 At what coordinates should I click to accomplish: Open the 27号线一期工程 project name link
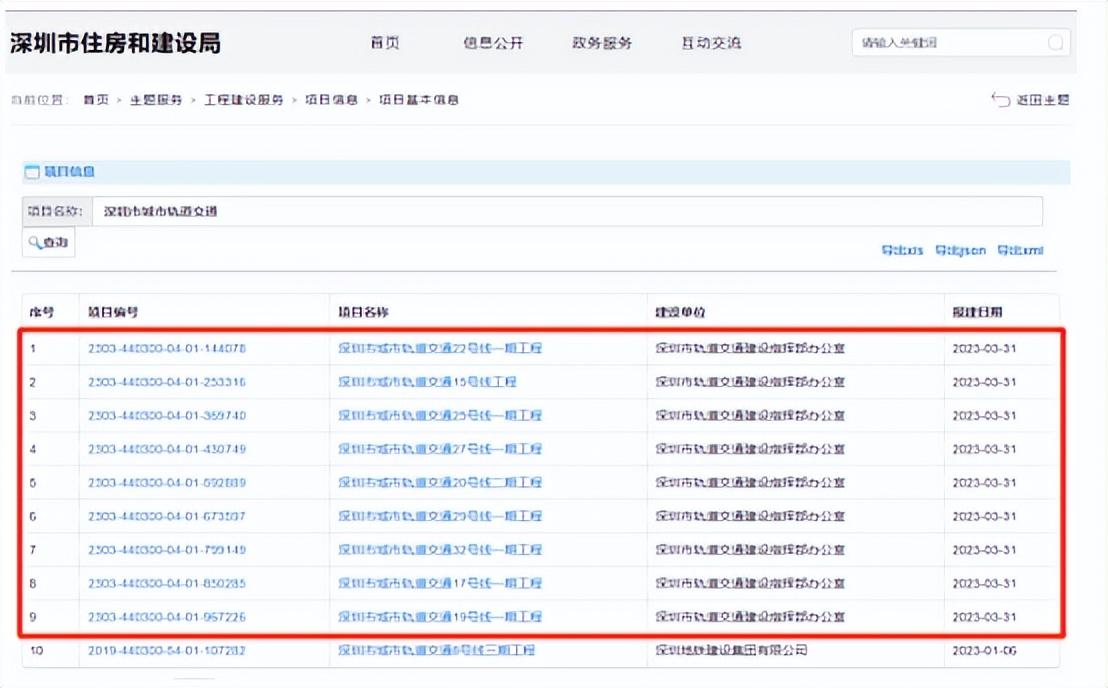[x=440, y=449]
